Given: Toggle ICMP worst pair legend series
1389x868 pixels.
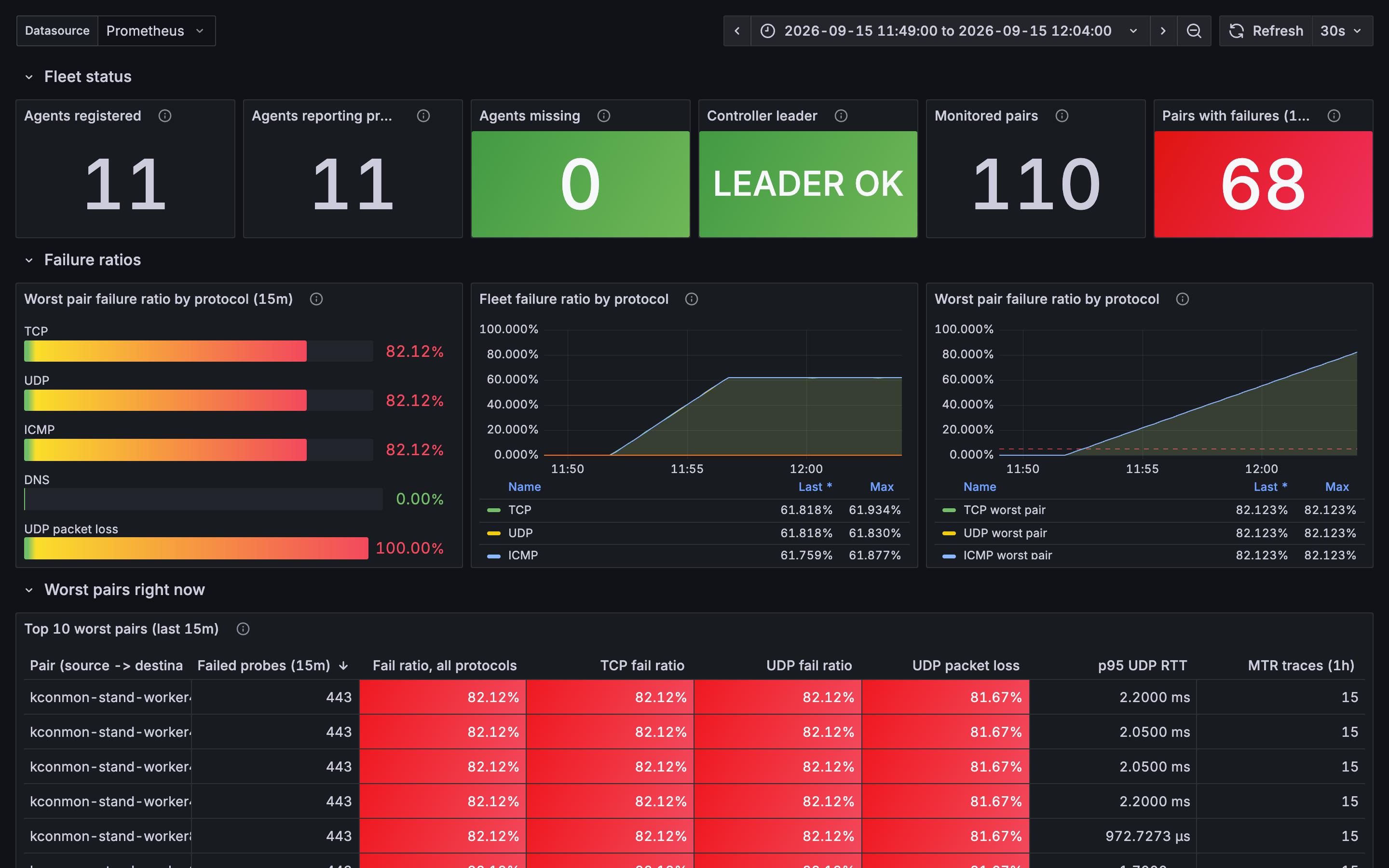Looking at the screenshot, I should tap(1008, 556).
